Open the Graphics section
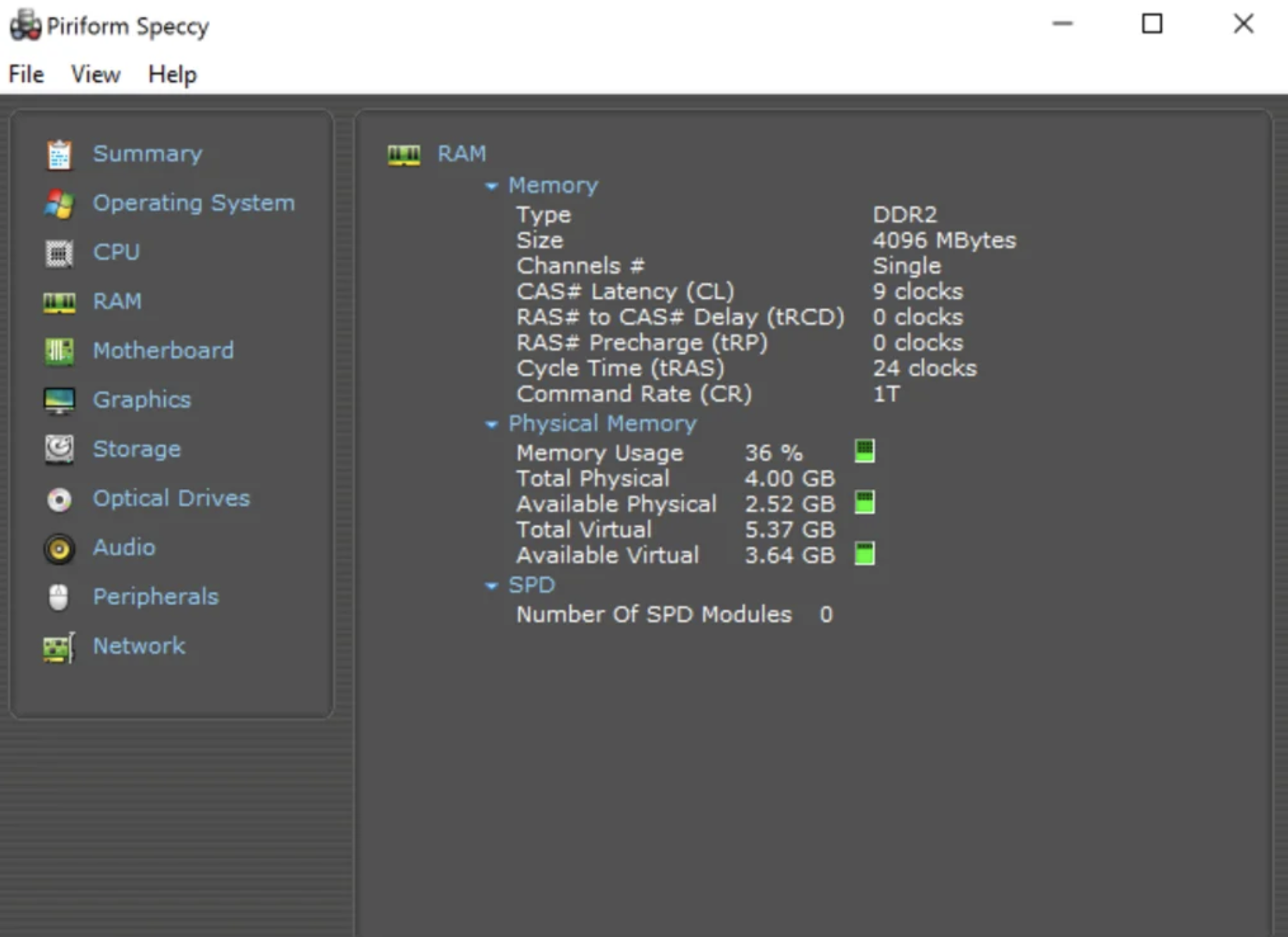 [x=142, y=400]
